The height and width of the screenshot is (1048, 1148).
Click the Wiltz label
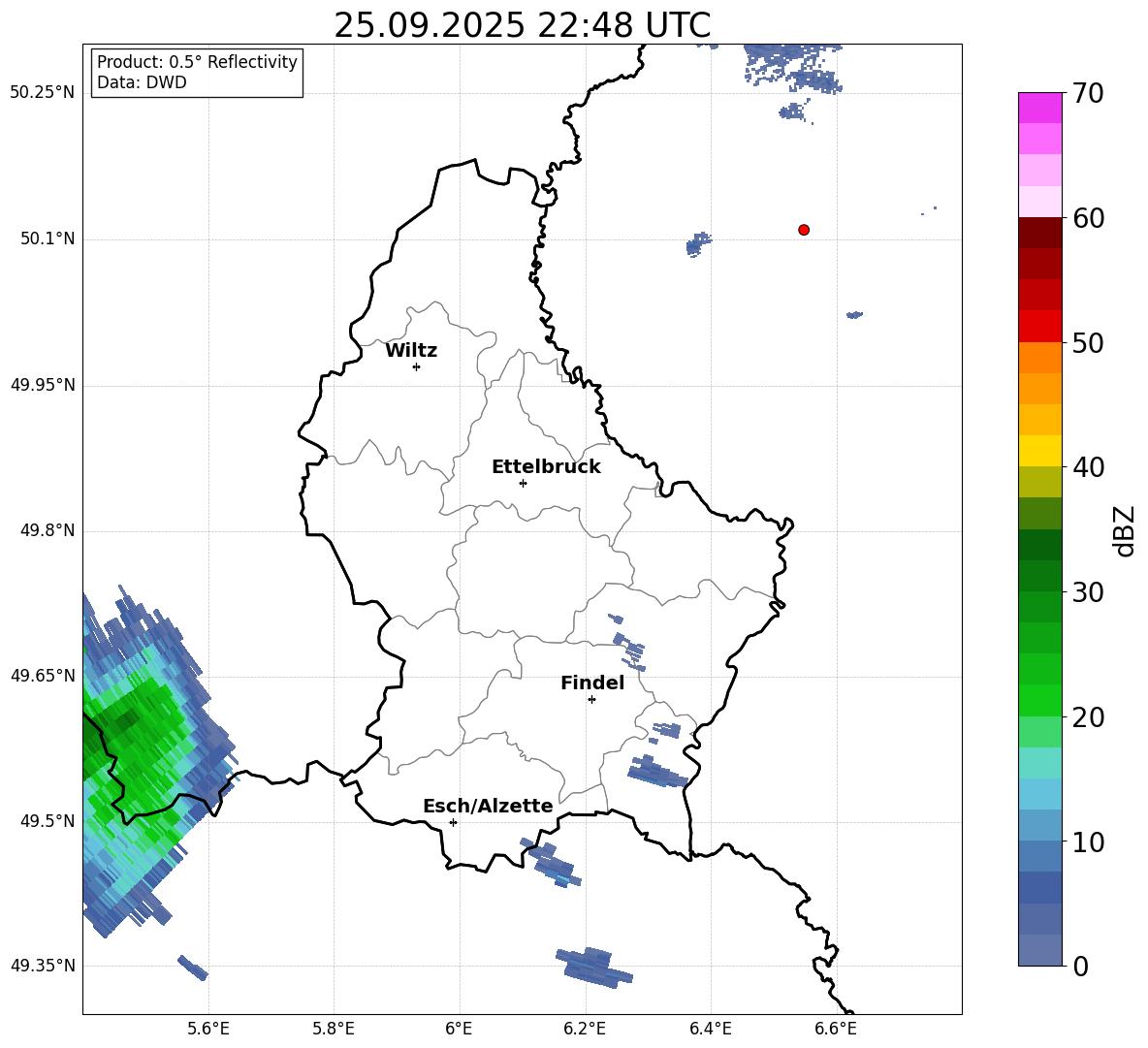tap(411, 351)
